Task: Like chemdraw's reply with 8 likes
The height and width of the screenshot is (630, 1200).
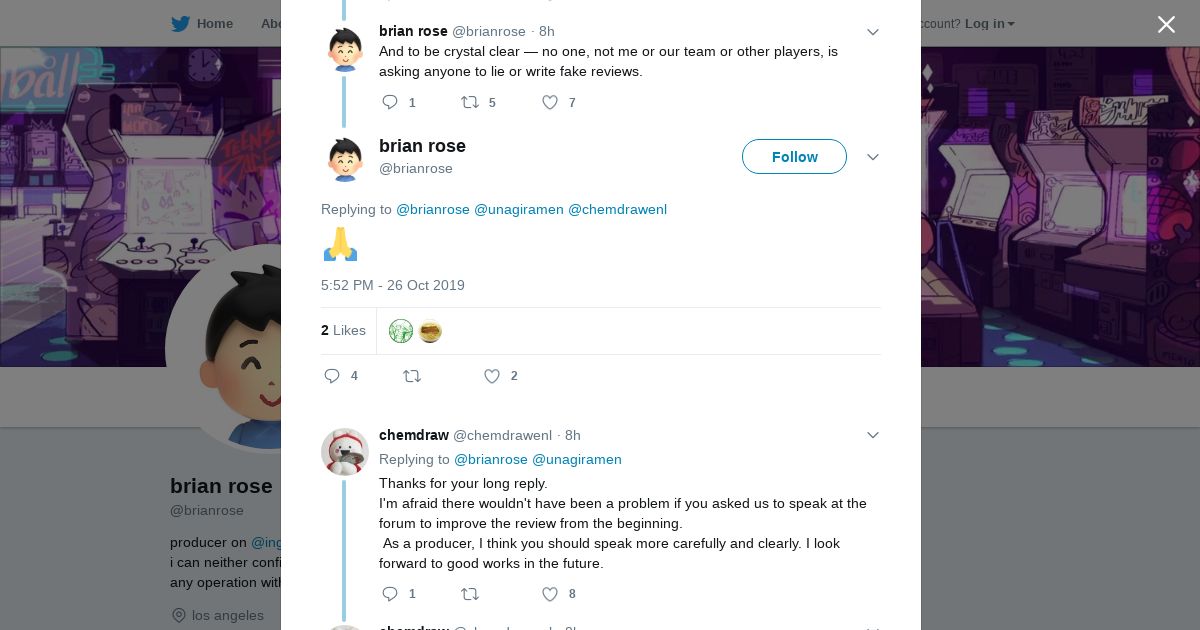Action: (x=550, y=594)
